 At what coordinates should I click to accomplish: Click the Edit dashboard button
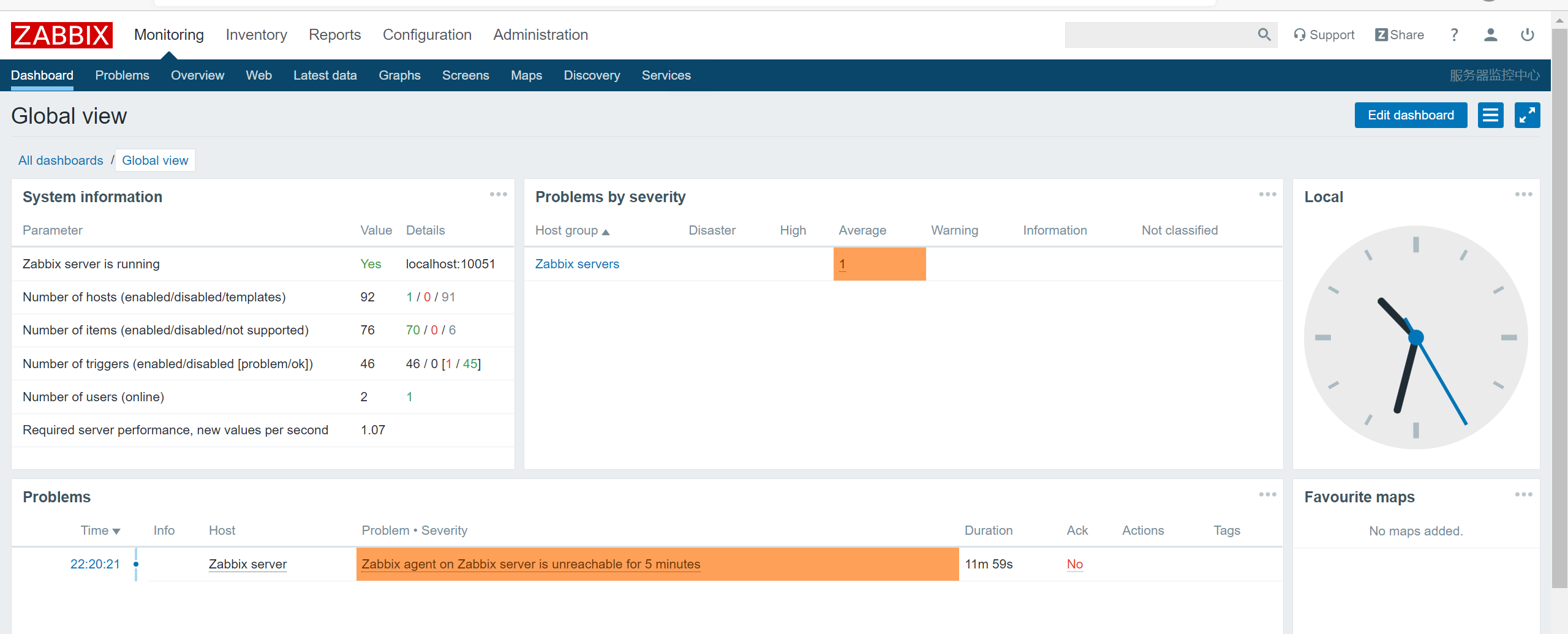[x=1411, y=115]
